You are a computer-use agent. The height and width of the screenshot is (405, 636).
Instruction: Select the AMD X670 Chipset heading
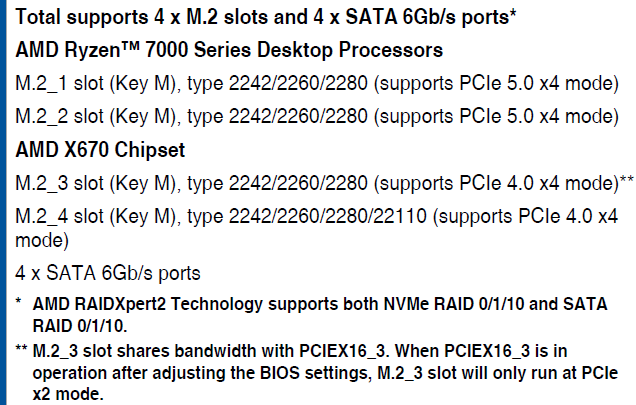pos(100,150)
